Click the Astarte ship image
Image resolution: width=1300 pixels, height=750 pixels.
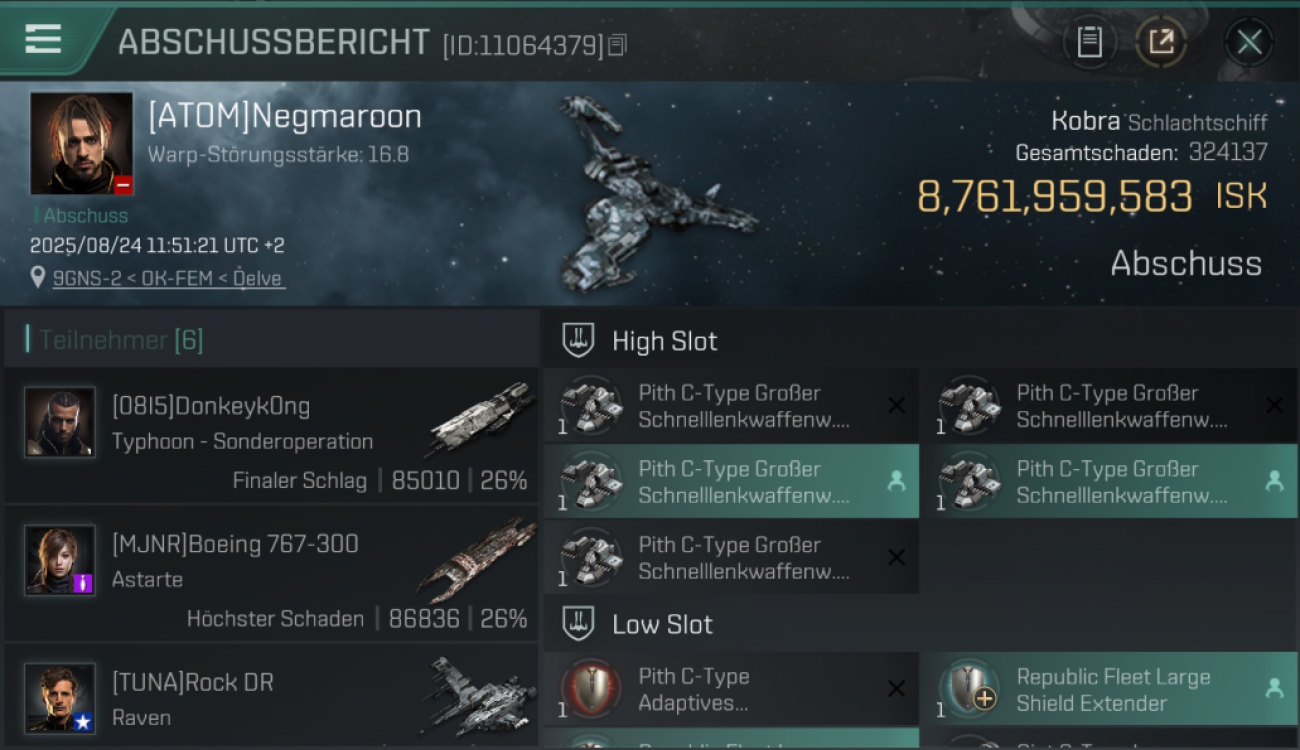(477, 559)
